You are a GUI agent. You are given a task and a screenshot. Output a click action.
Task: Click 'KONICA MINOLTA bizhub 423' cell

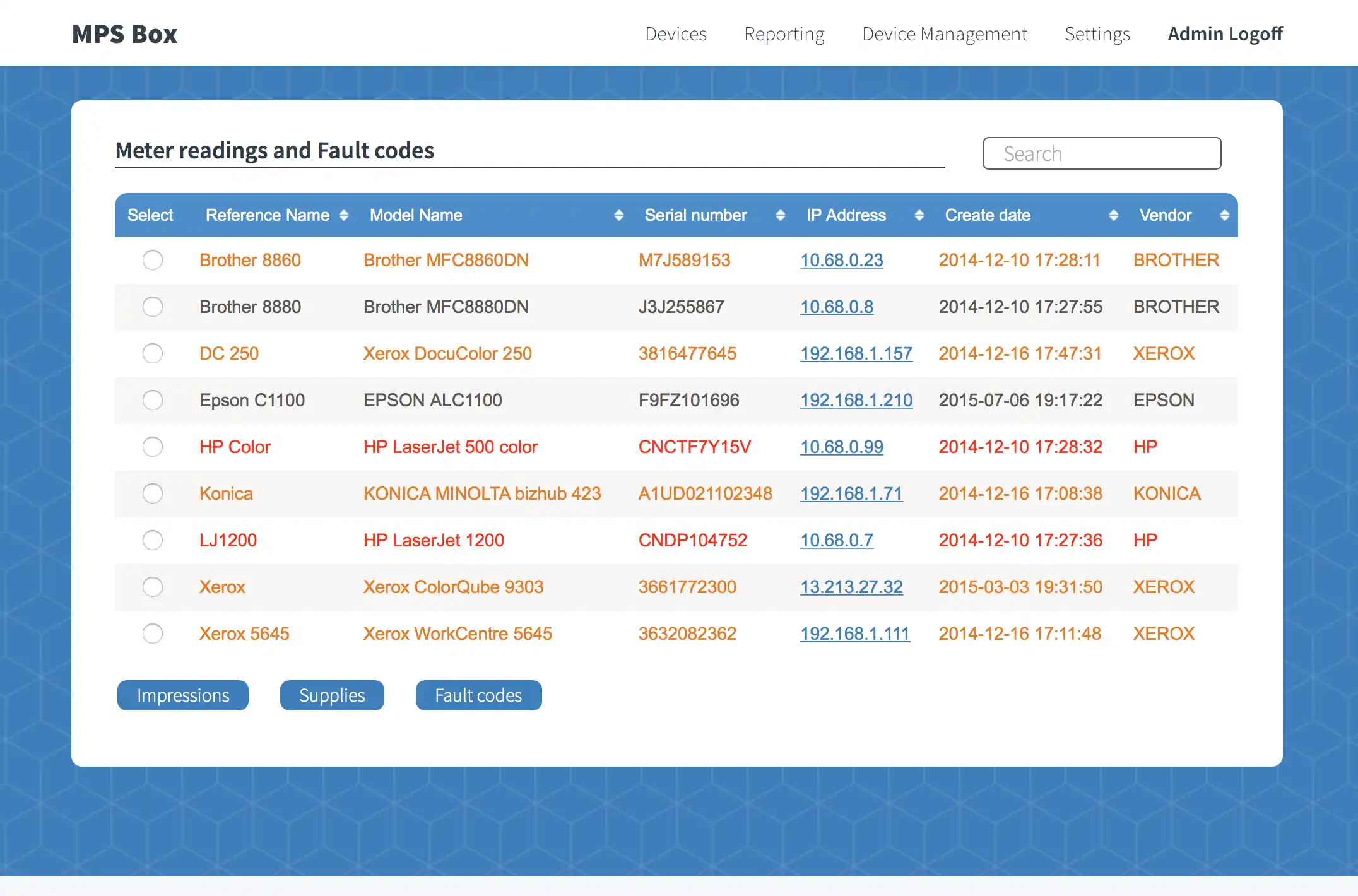(x=482, y=493)
